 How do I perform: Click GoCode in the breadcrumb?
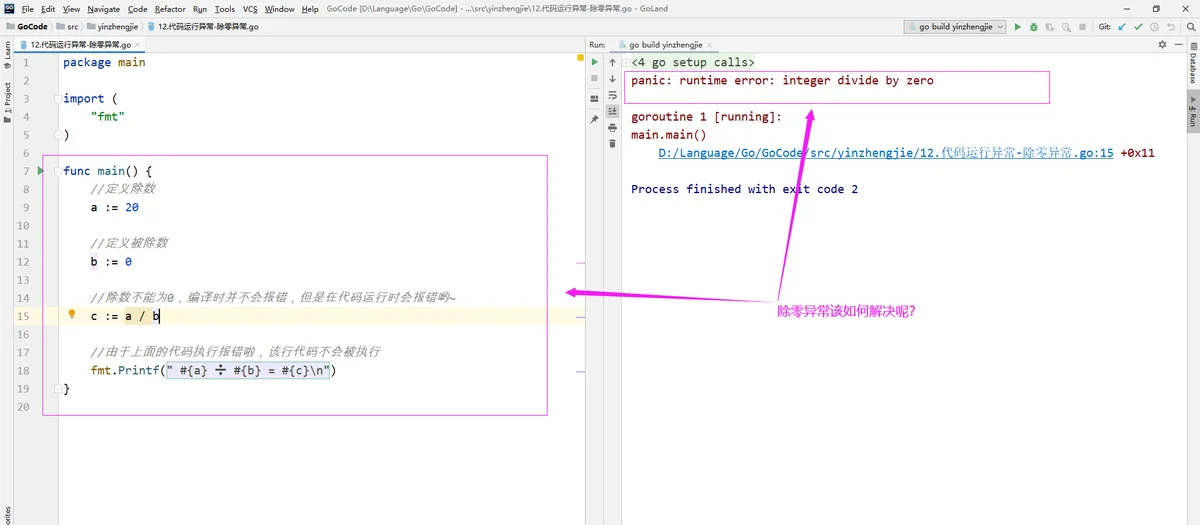[x=28, y=27]
